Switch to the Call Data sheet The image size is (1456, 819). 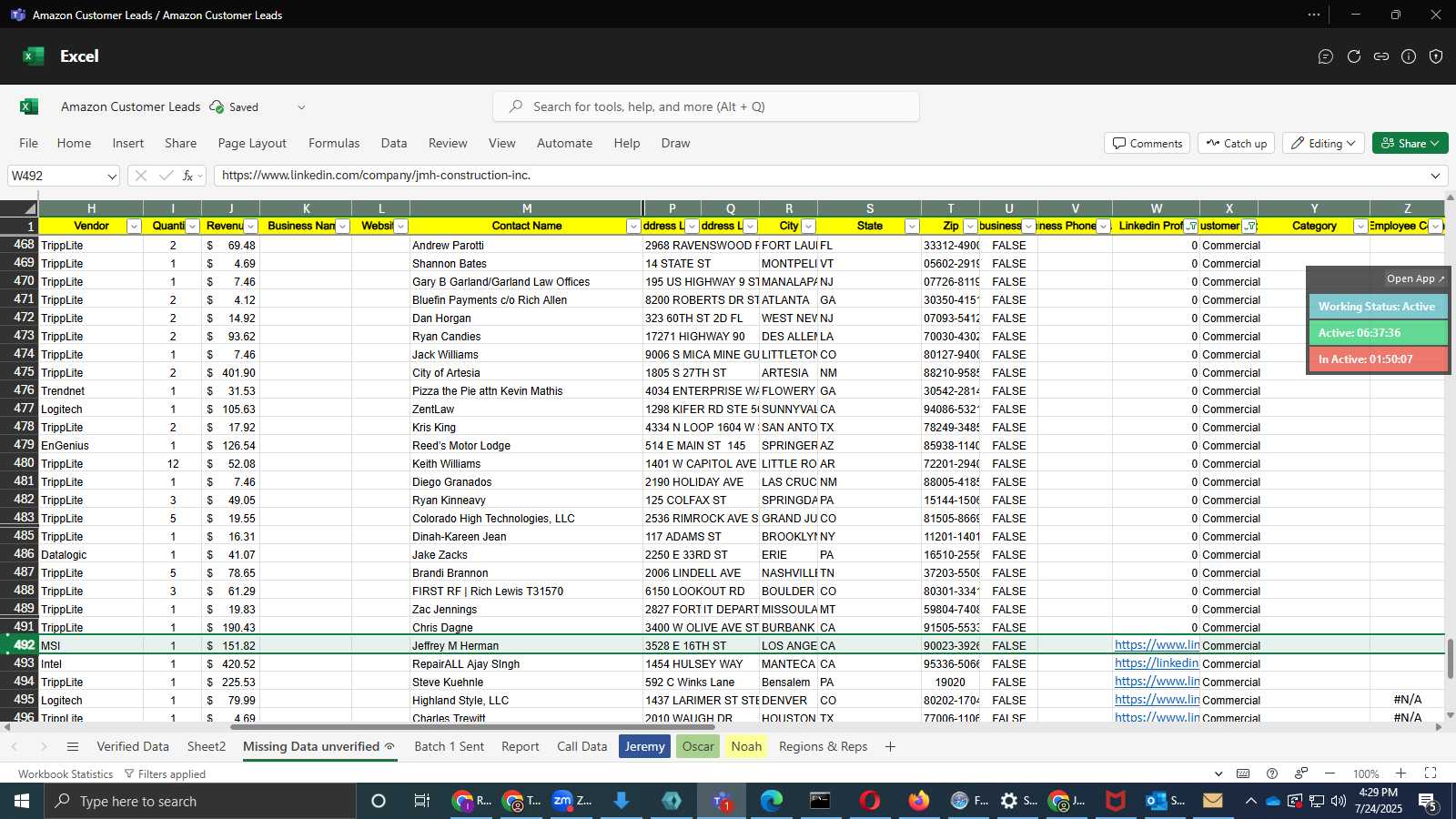pyautogui.click(x=582, y=746)
